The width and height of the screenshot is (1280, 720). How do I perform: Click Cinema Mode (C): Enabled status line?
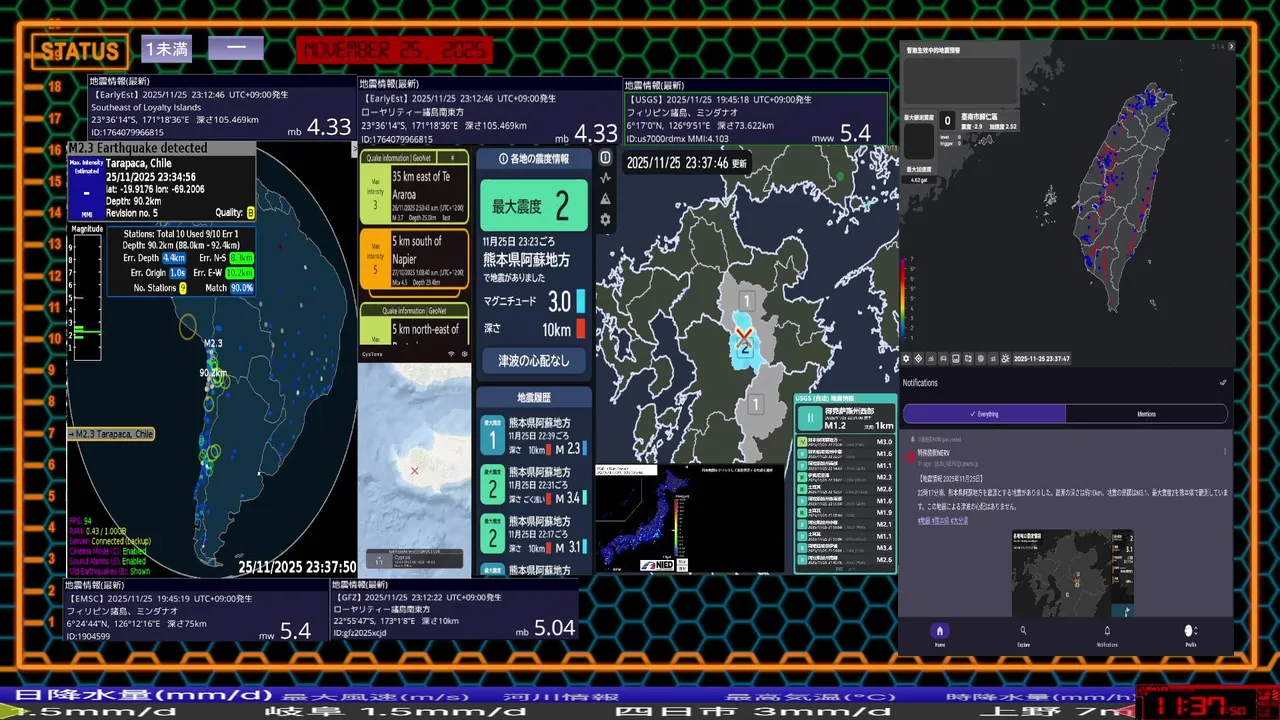coord(108,551)
